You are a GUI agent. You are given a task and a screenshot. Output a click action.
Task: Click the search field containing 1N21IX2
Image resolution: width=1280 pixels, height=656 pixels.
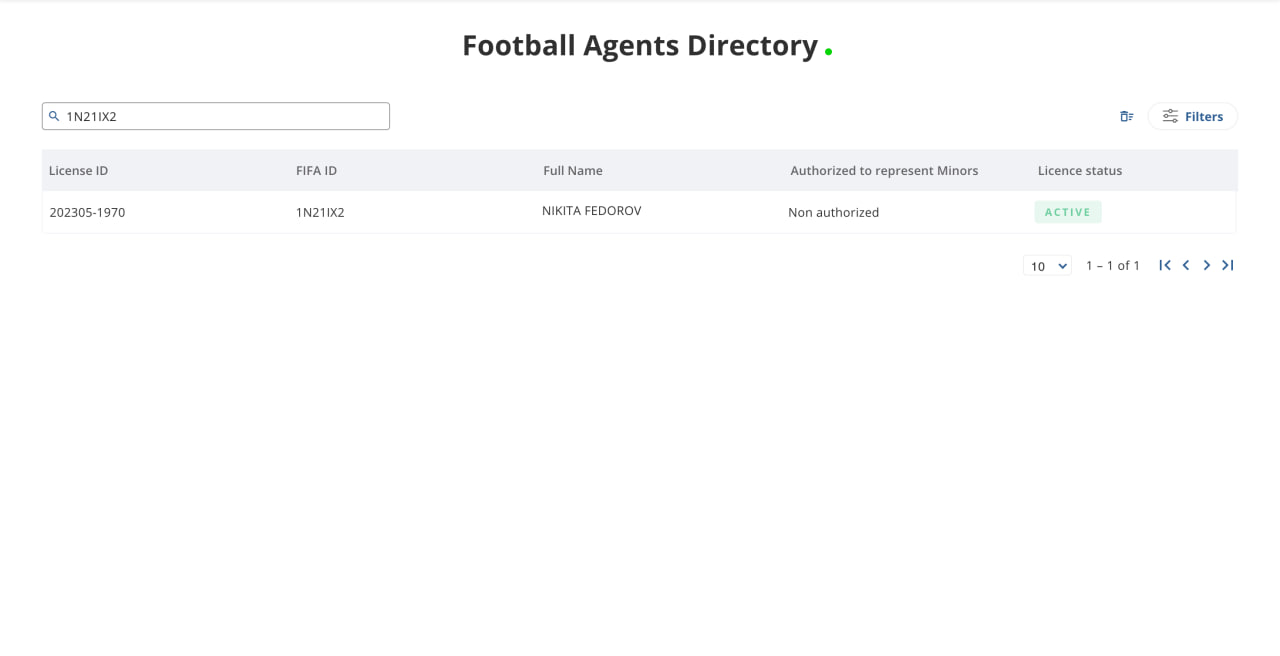(x=216, y=116)
